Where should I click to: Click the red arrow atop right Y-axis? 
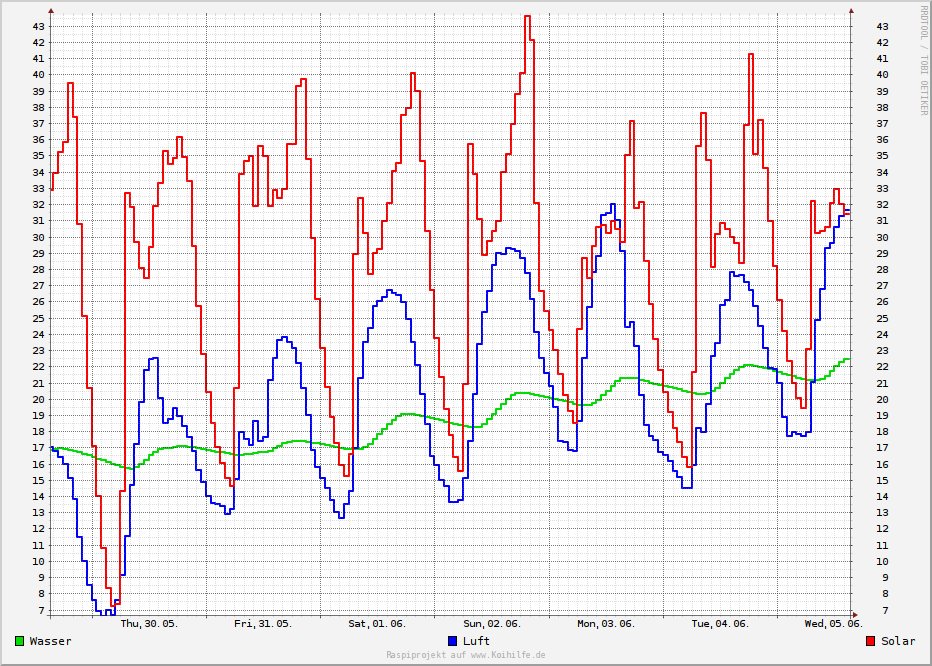tap(852, 11)
